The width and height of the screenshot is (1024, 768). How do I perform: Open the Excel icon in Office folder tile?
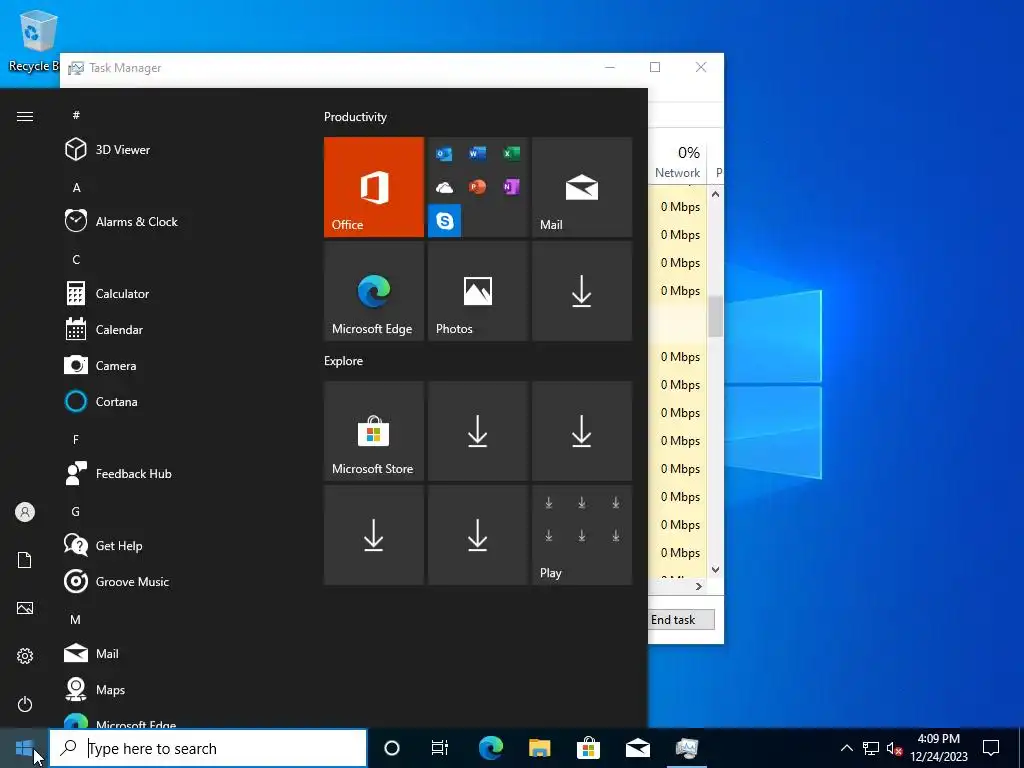click(x=511, y=153)
